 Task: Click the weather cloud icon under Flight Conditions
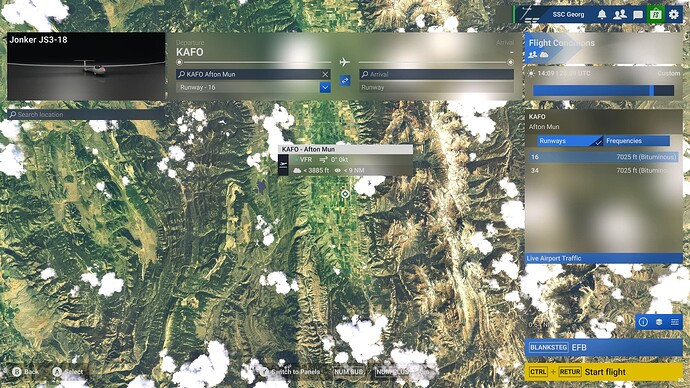coord(544,55)
